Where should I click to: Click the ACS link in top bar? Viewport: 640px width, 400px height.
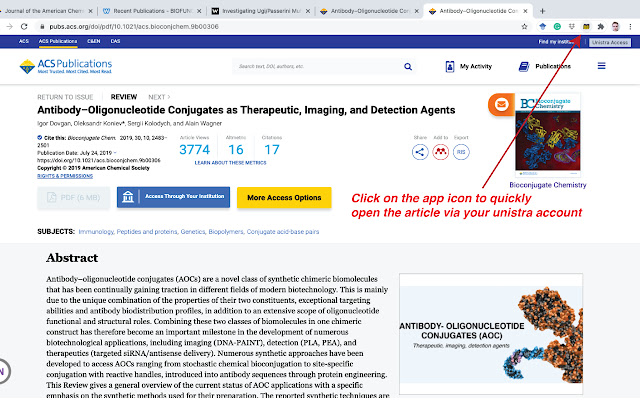(x=24, y=41)
